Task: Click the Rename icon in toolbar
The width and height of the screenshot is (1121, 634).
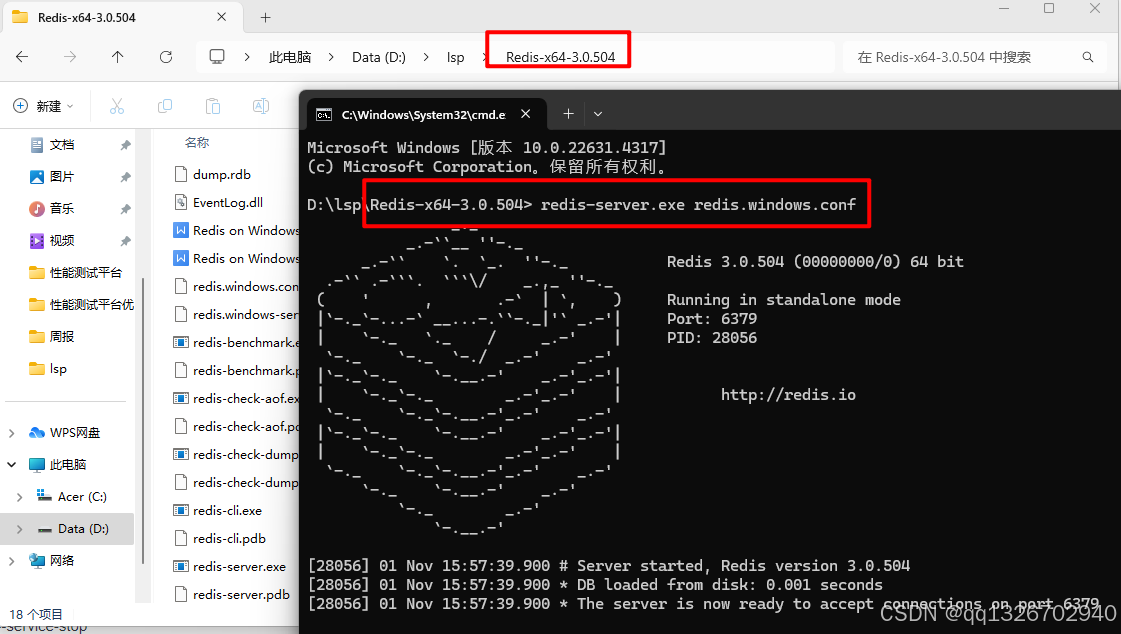Action: point(261,107)
